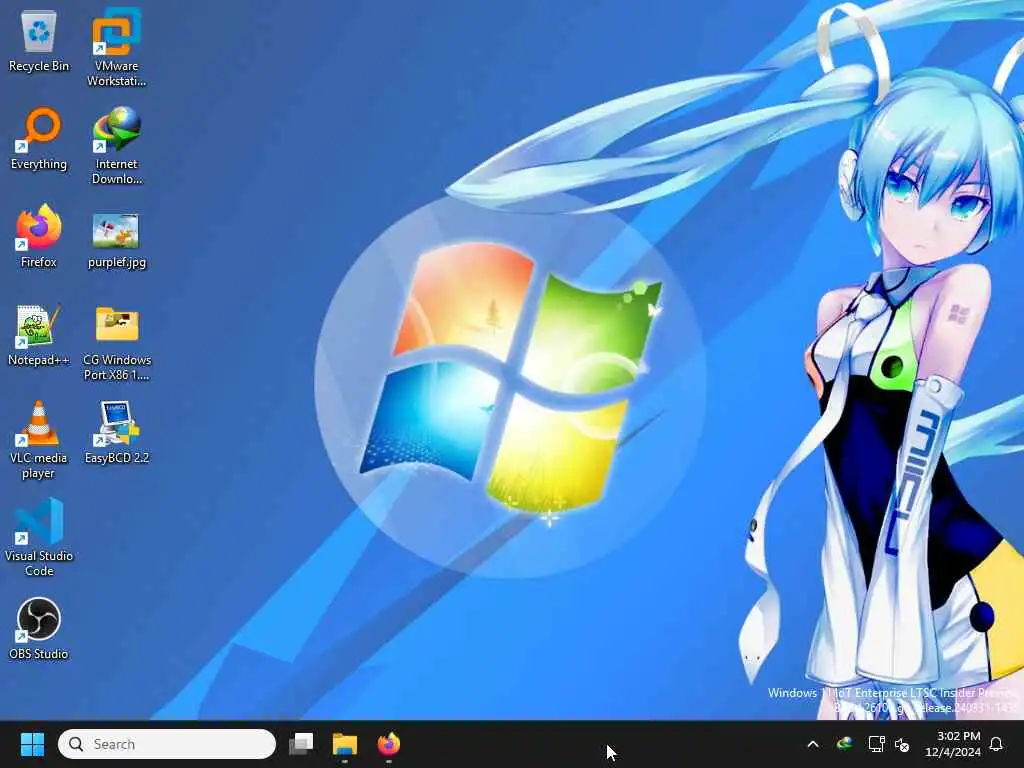Select the Notepad++ desktop shortcut

(x=39, y=334)
